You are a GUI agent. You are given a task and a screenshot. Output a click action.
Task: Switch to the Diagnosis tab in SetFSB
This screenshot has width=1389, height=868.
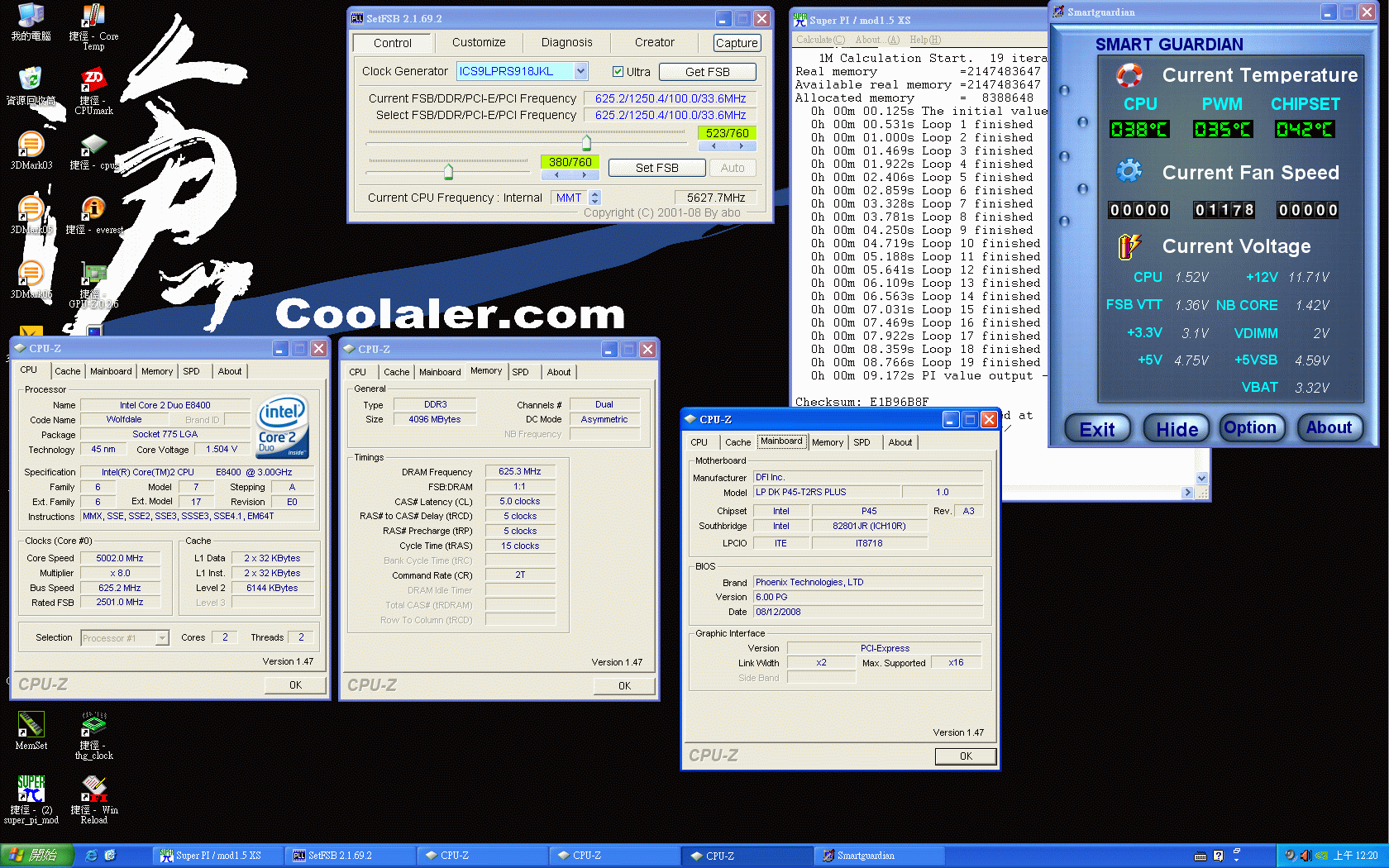click(566, 42)
